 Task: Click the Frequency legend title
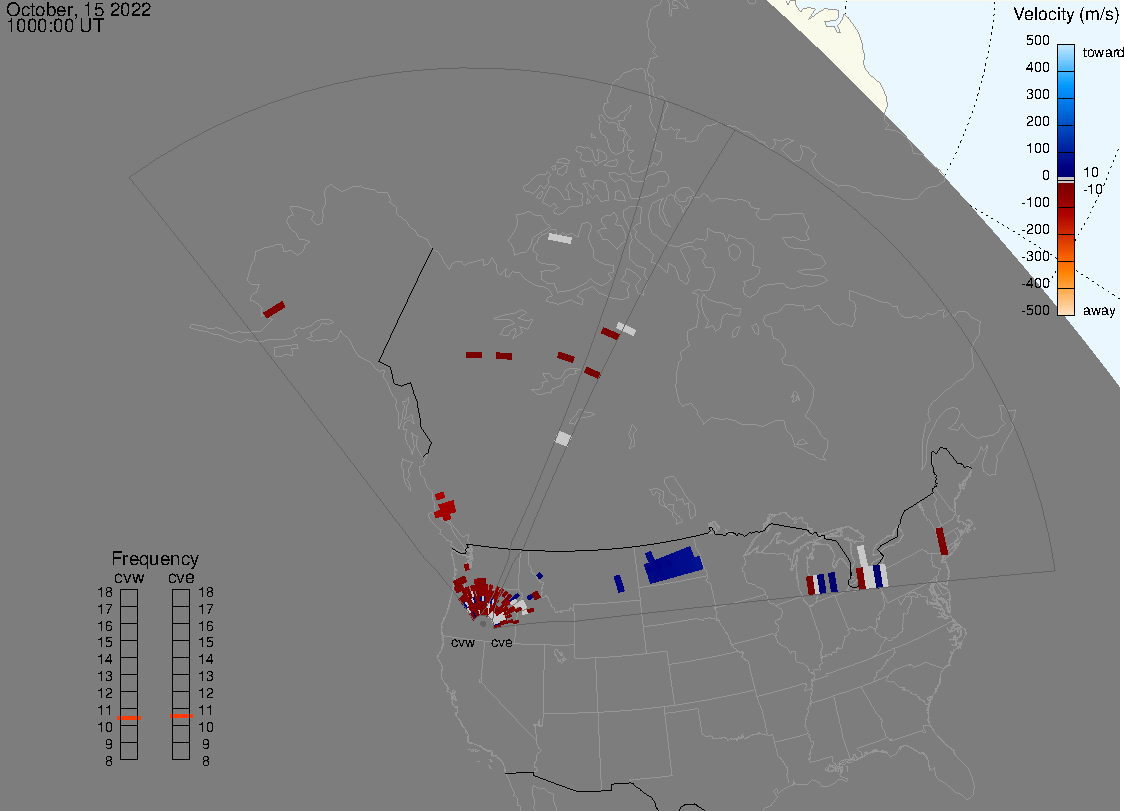(x=155, y=559)
